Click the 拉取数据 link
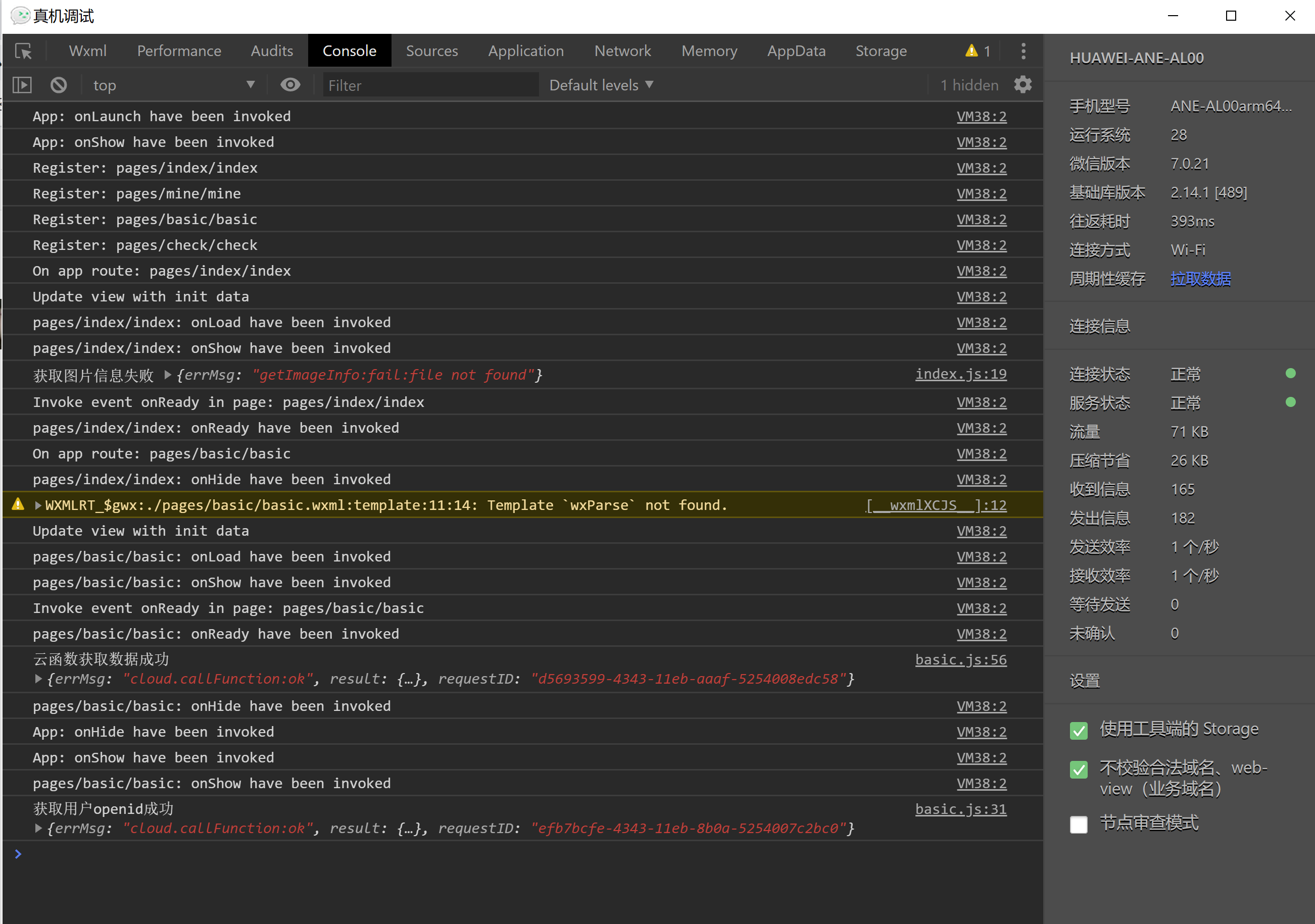 tap(1200, 279)
